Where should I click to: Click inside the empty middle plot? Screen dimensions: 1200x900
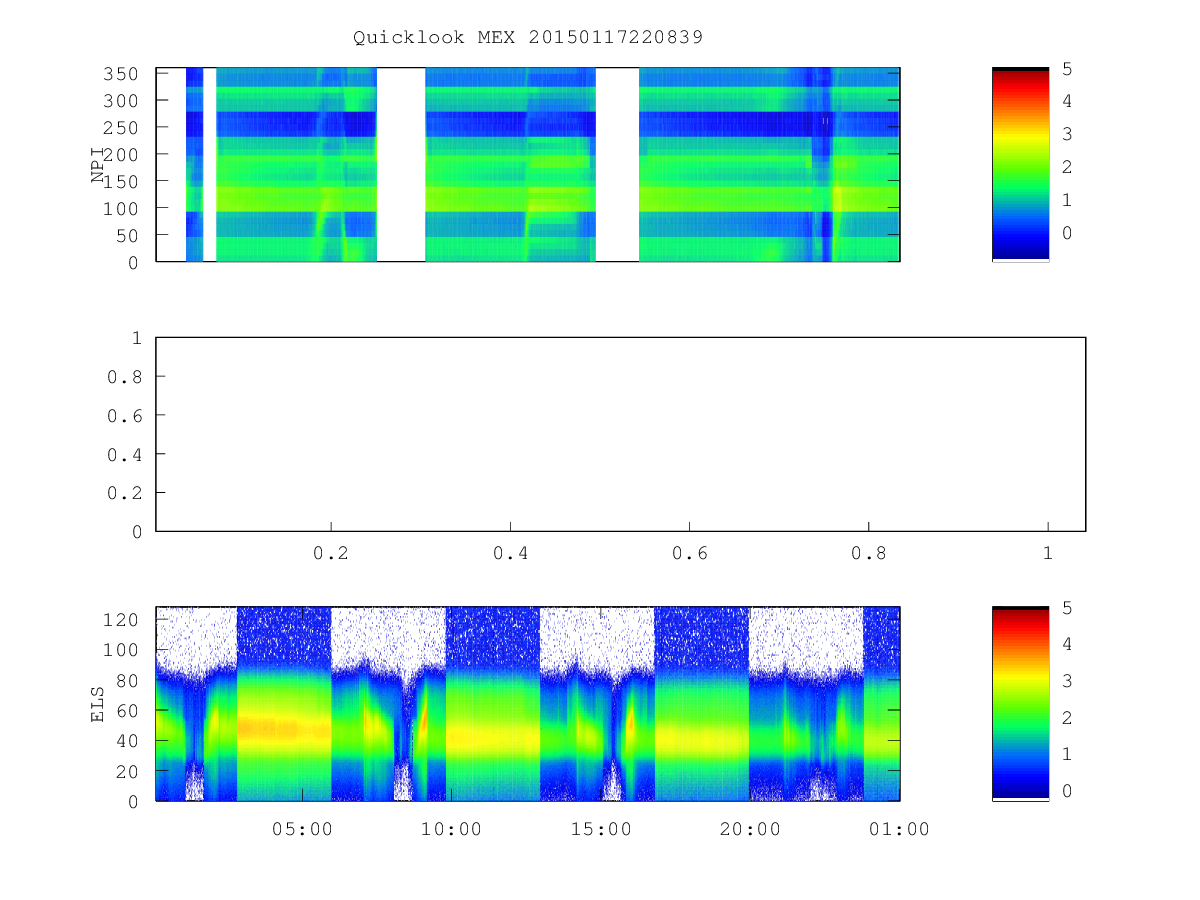(x=620, y=434)
